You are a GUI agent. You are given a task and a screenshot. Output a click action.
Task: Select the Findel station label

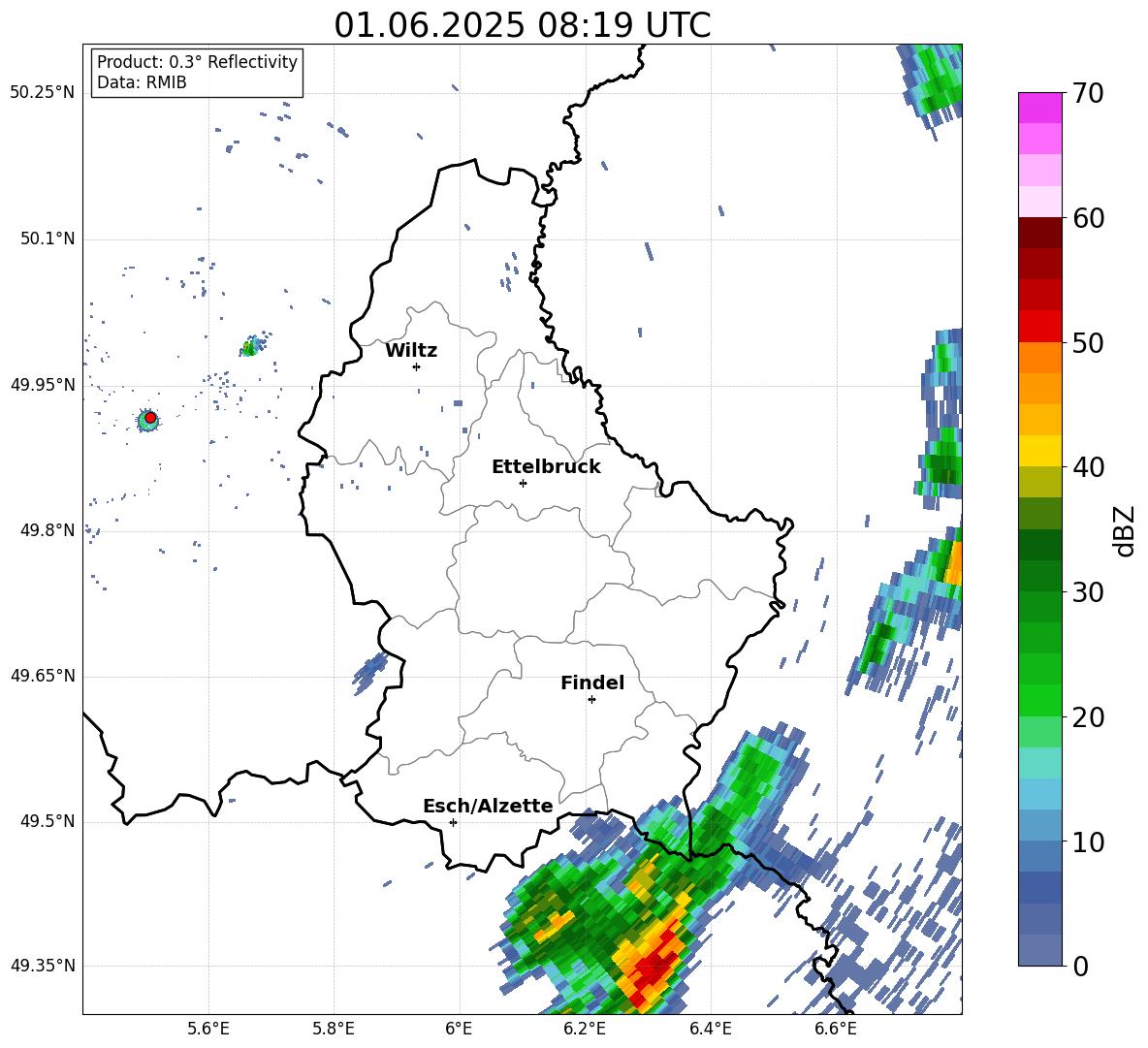pos(592,683)
